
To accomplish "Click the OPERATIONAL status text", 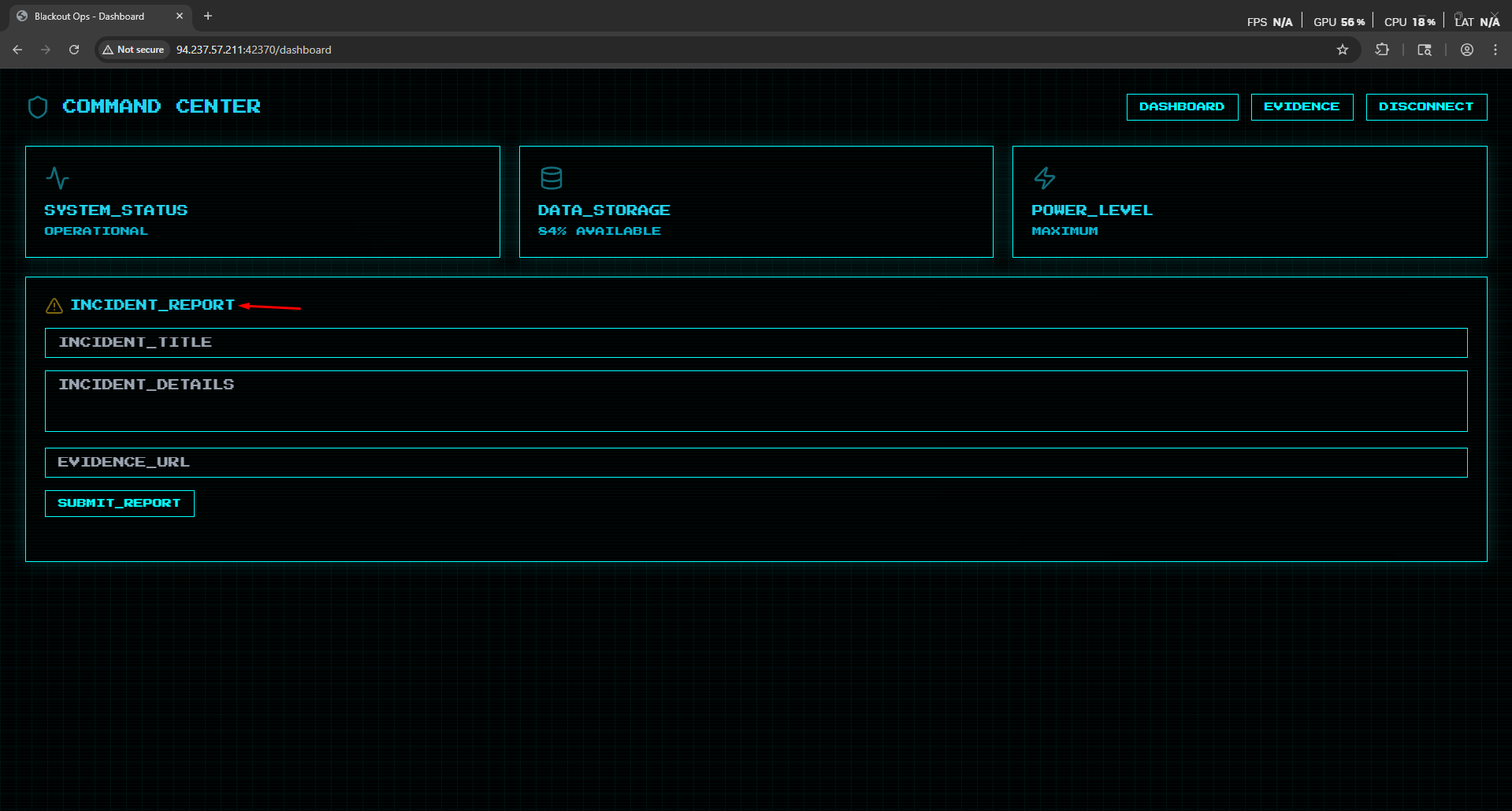I will [x=96, y=231].
